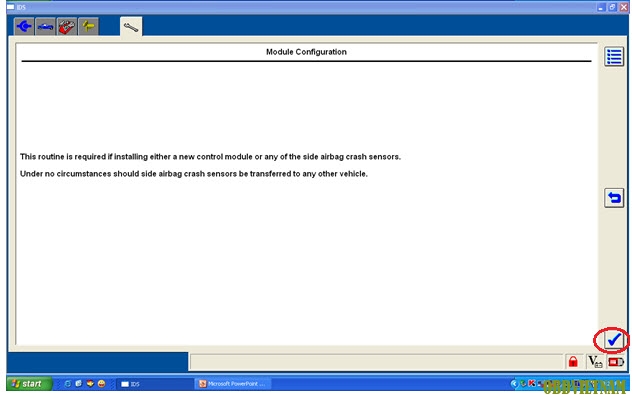Open the menu list icon
Screen dimensions: 633x398
pos(614,57)
